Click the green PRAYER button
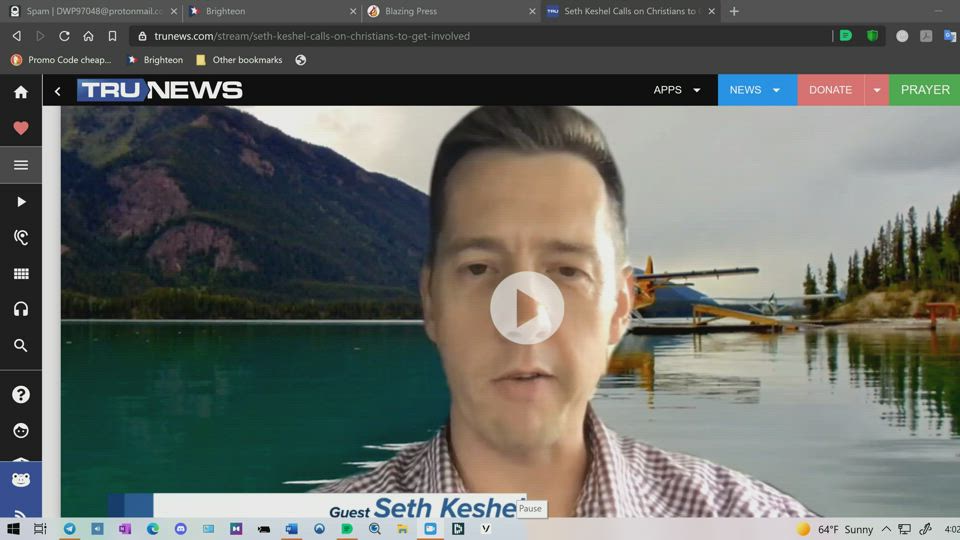The height and width of the screenshot is (540, 960). pyautogui.click(x=925, y=90)
